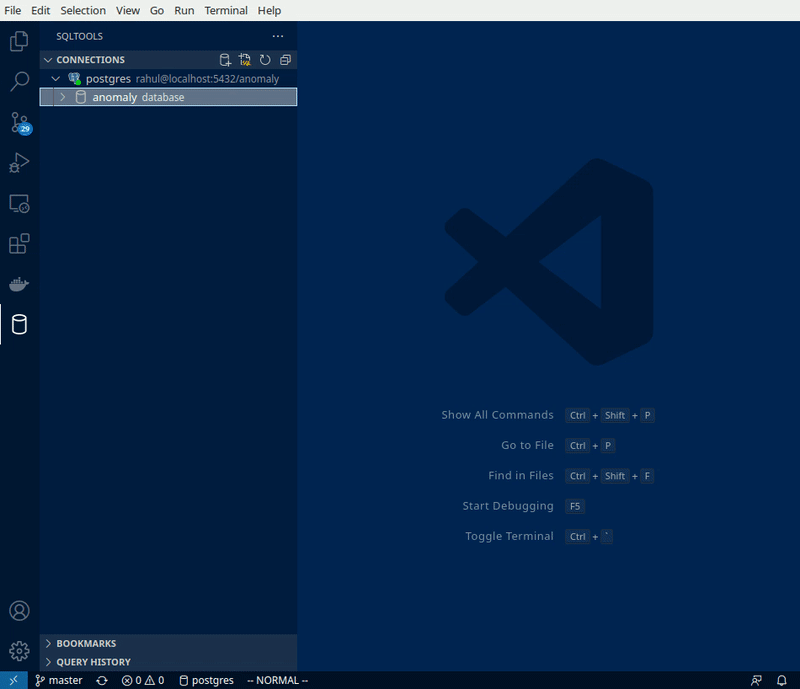Screen dimensions: 800x689
Task: Click the master branch in status bar
Action: tap(59, 680)
